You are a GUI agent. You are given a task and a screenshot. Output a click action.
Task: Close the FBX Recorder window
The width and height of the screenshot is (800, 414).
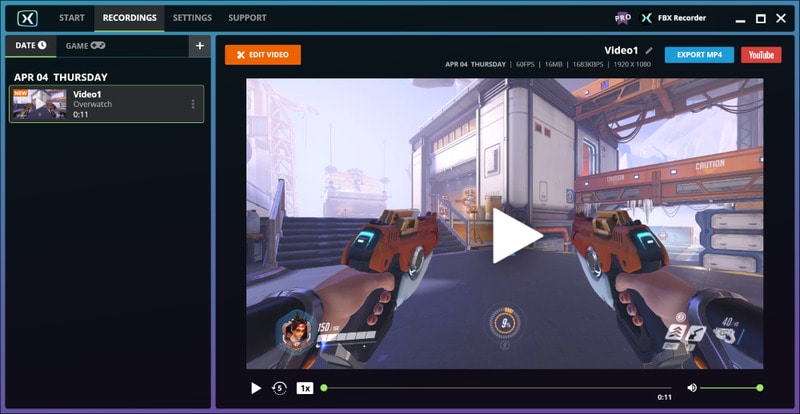coord(781,19)
